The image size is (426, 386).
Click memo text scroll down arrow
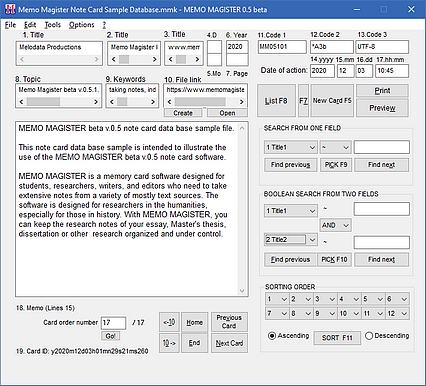pos(242,291)
